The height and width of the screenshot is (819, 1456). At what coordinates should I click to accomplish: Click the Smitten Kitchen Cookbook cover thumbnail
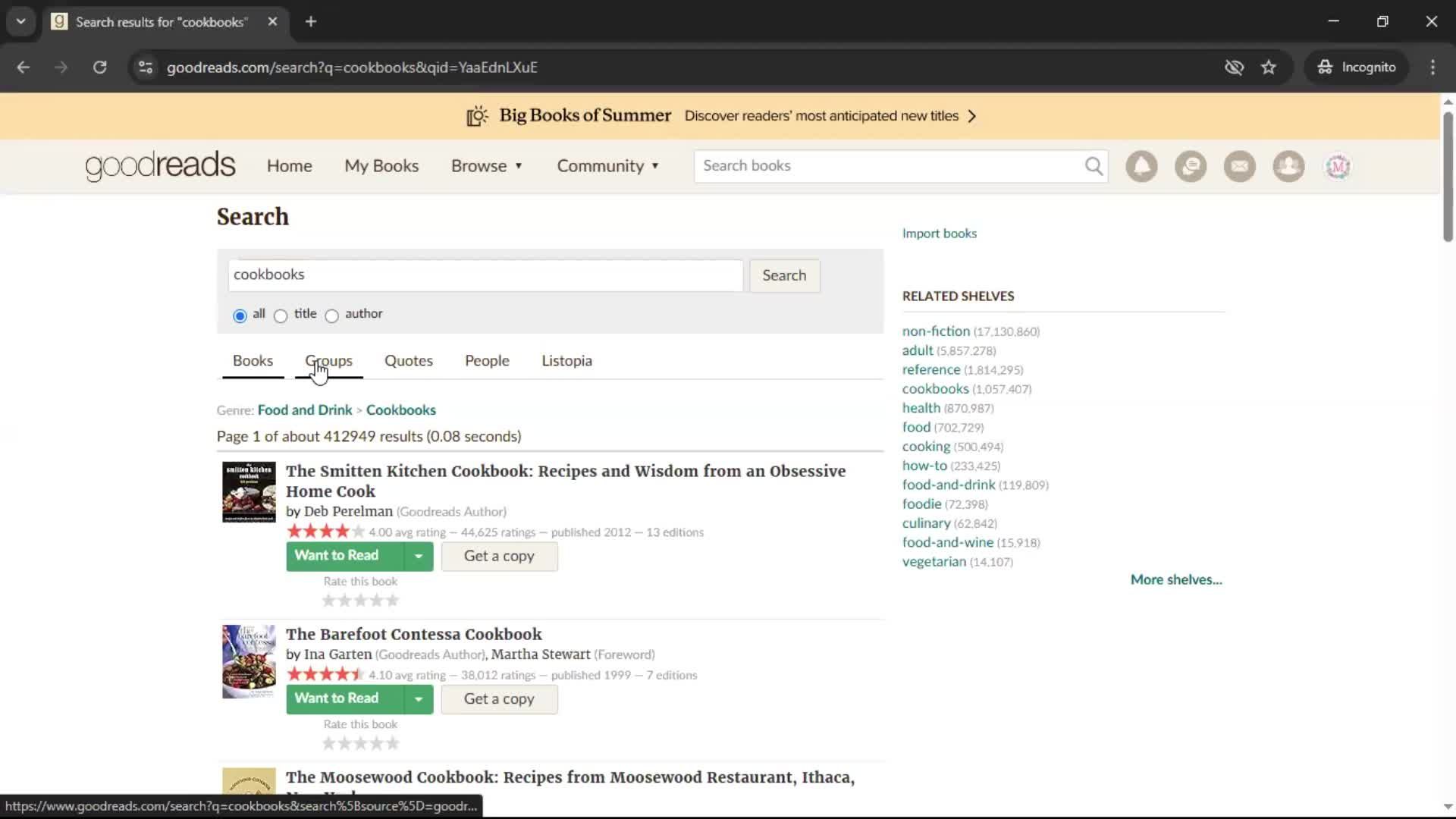click(249, 492)
